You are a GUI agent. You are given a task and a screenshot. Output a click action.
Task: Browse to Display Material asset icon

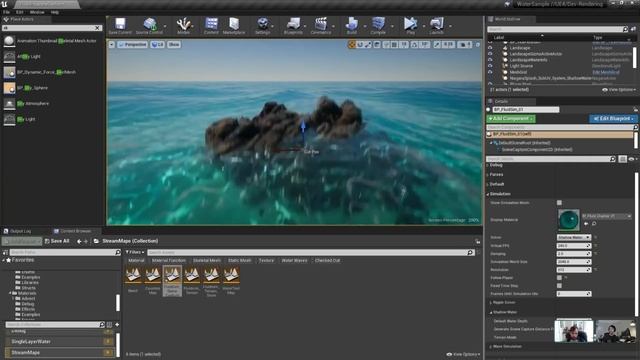(x=594, y=224)
